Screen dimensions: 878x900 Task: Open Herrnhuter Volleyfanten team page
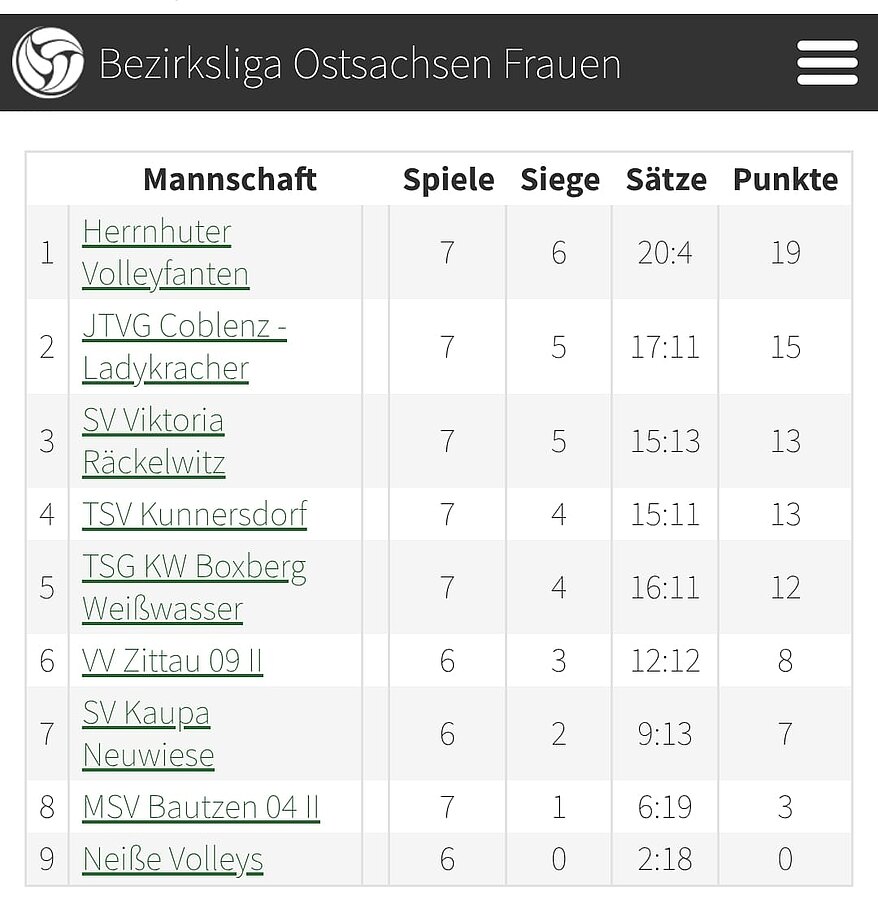(165, 252)
